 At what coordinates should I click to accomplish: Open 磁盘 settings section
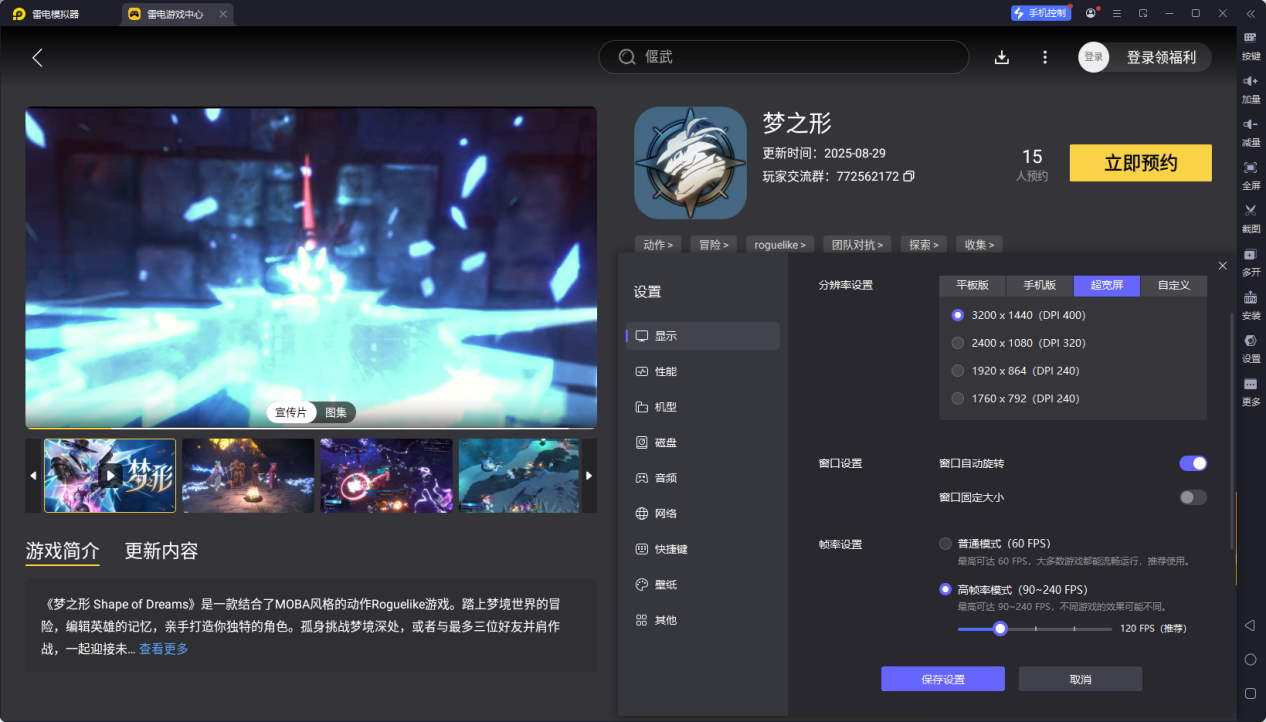click(703, 442)
